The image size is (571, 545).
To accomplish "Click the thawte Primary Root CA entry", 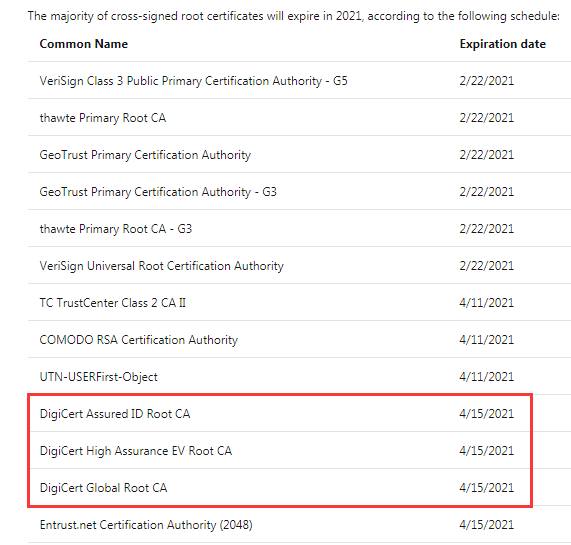I will (x=103, y=118).
